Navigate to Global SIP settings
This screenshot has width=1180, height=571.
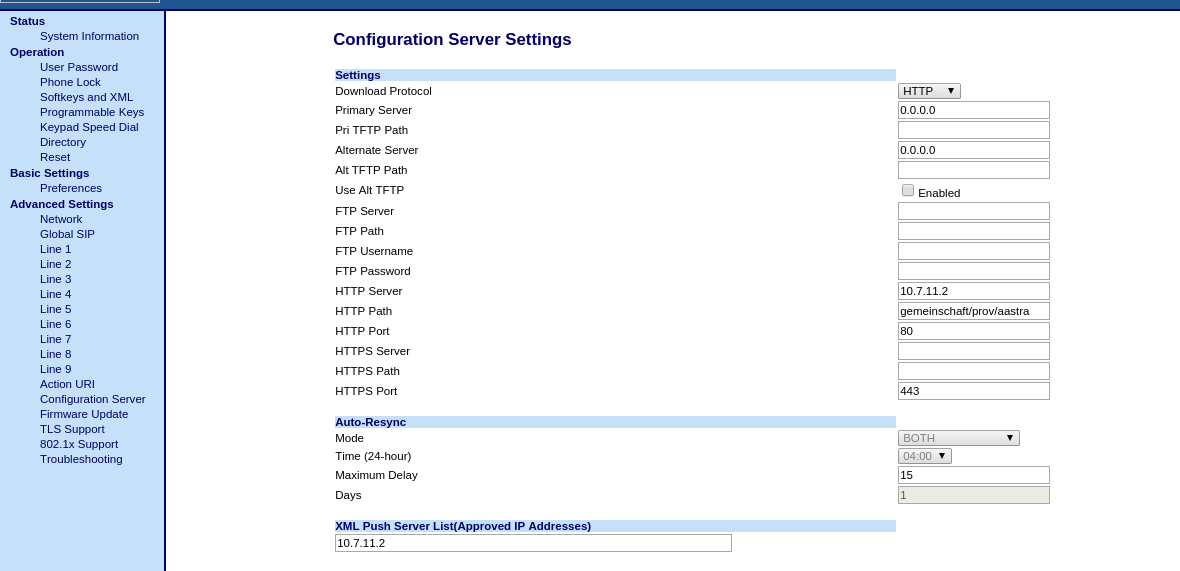click(67, 234)
